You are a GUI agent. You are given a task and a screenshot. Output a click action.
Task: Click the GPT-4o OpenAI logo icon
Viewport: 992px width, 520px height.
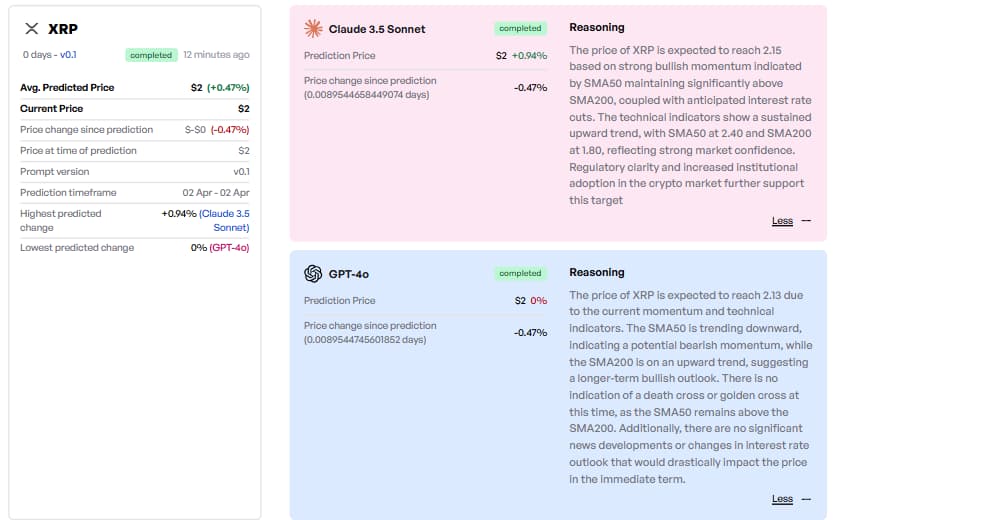click(313, 273)
